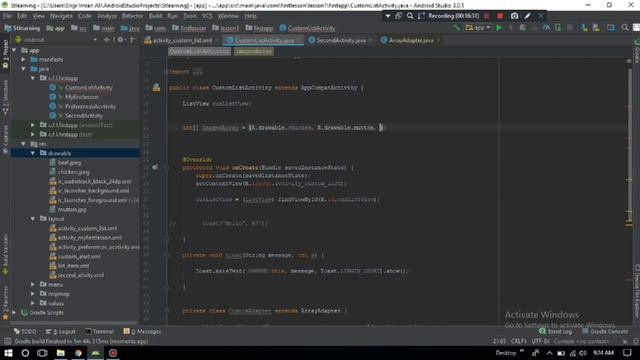Viewport: 640px width, 360px height.
Task: Click the CustomListActivity editor breadcrumb
Action: pyautogui.click(x=199, y=51)
